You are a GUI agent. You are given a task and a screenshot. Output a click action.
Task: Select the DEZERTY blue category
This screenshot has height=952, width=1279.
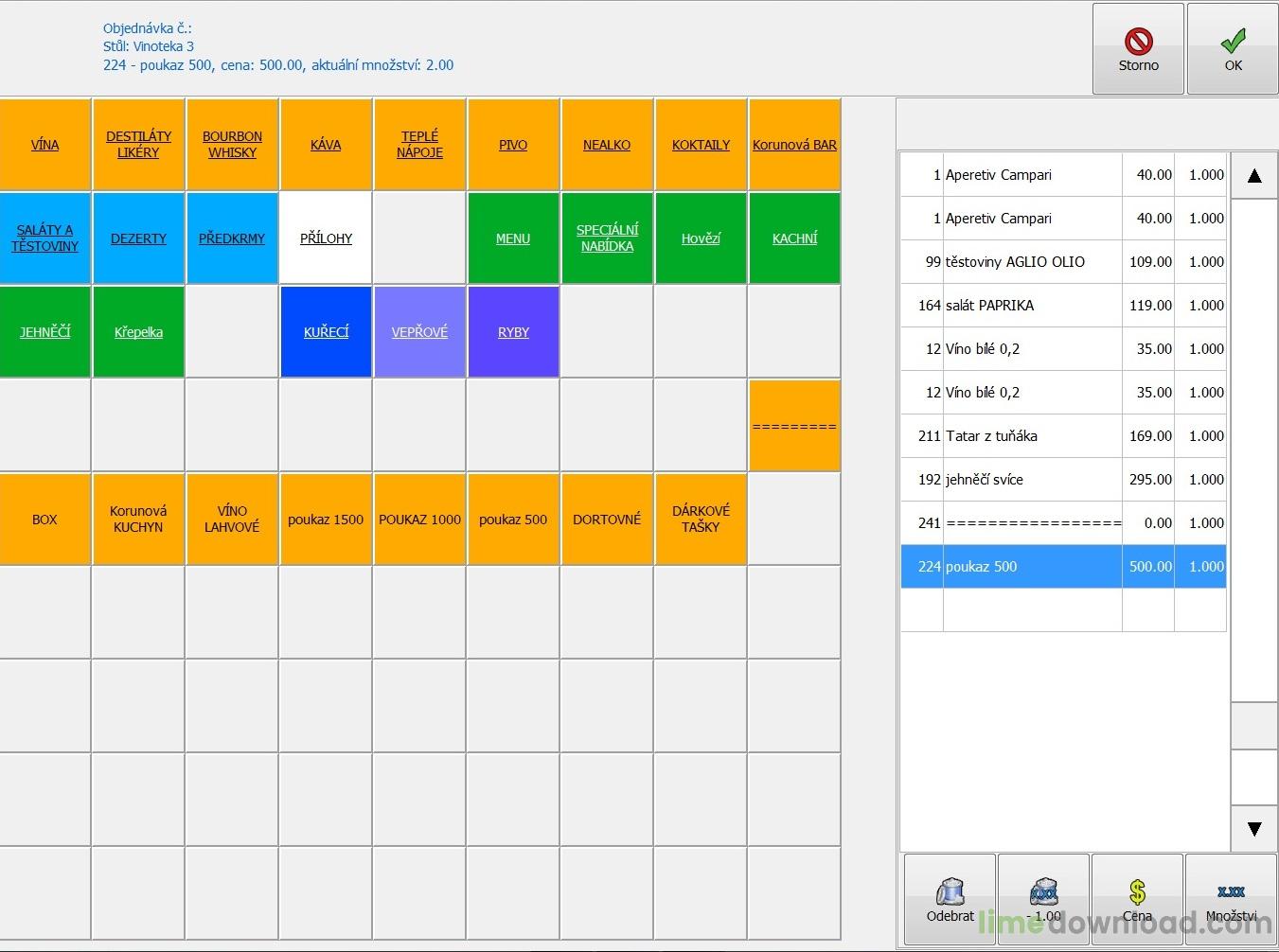point(138,238)
